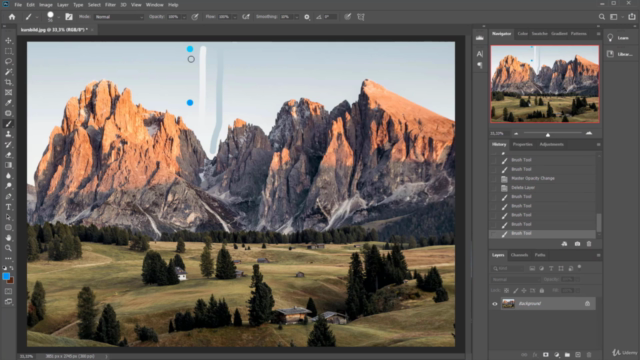Toggle pressure for size icon
The width and height of the screenshot is (640, 360).
pos(348,17)
